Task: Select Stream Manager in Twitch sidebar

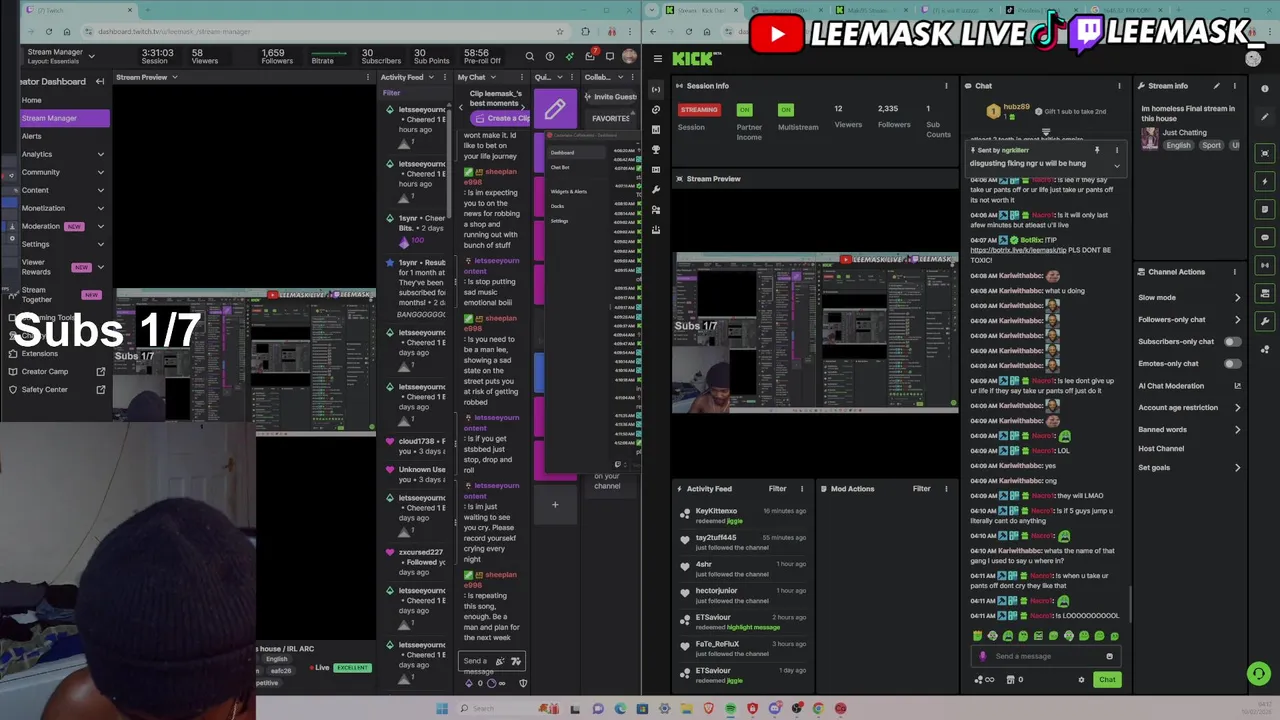Action: pyautogui.click(x=64, y=118)
